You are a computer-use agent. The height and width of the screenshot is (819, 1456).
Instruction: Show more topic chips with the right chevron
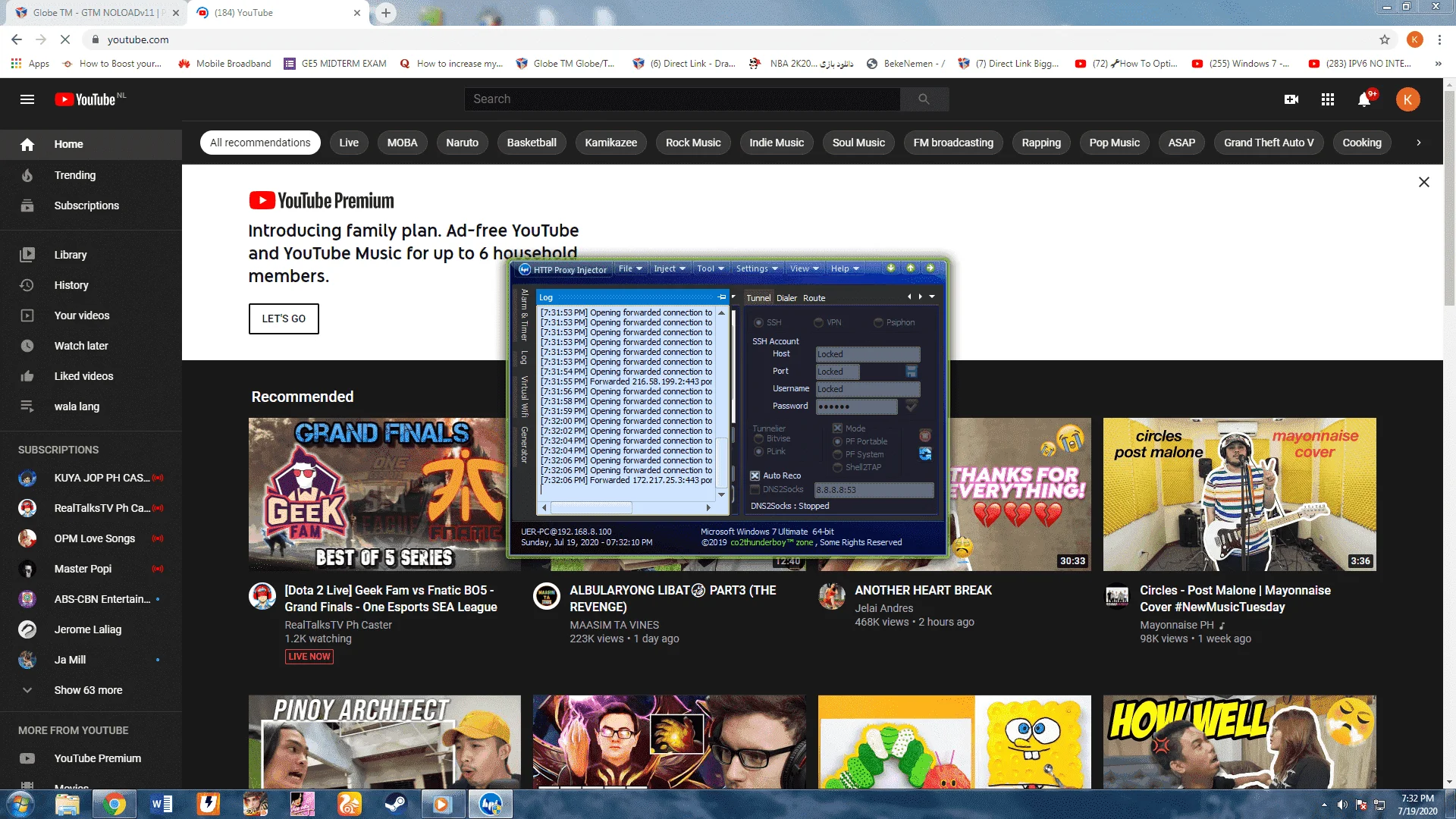1419,143
